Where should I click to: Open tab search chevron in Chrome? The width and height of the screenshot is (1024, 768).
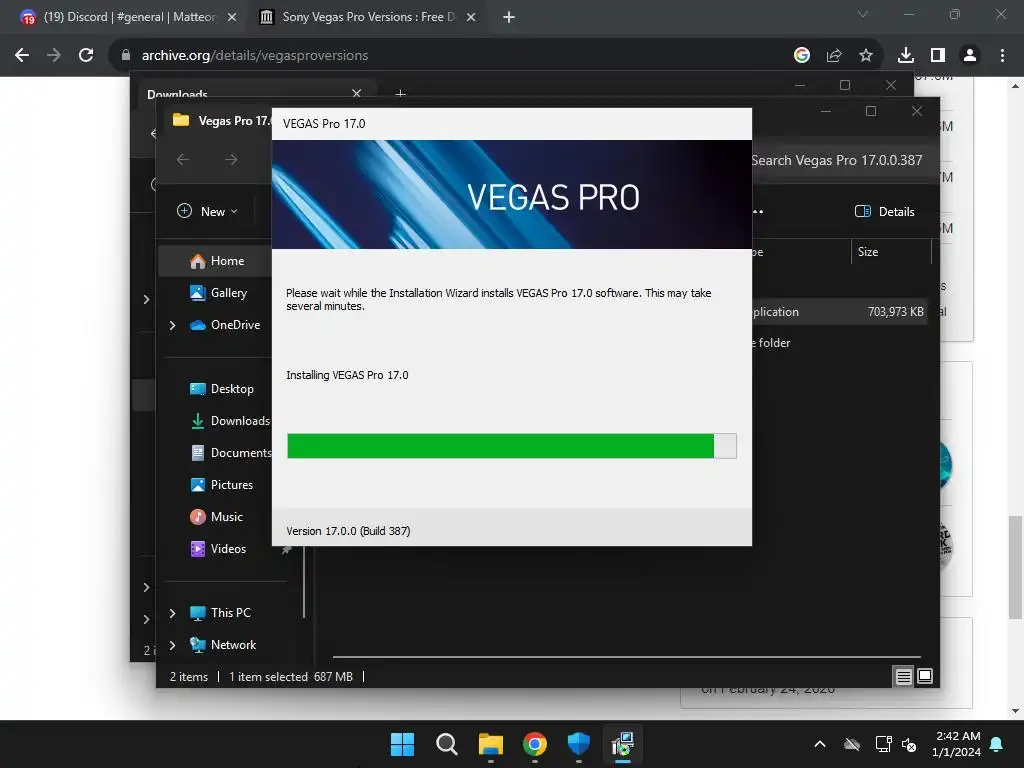click(863, 14)
